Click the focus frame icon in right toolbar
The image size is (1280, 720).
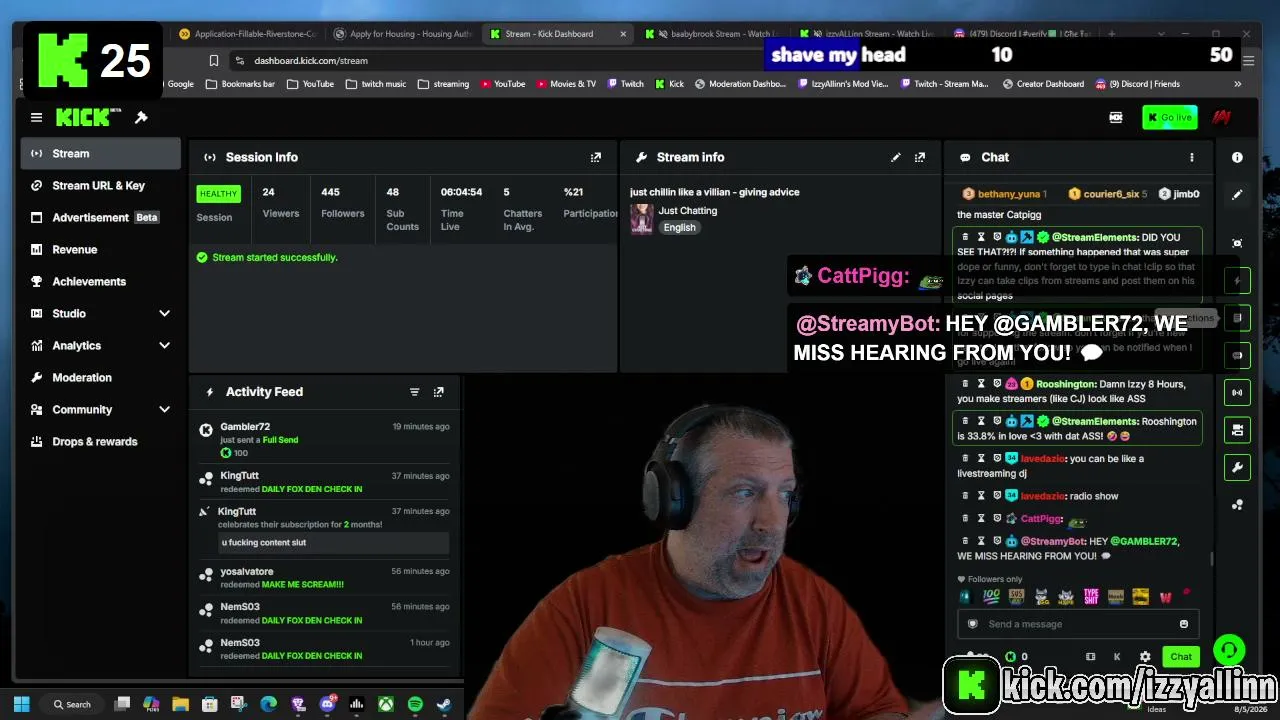[1237, 243]
